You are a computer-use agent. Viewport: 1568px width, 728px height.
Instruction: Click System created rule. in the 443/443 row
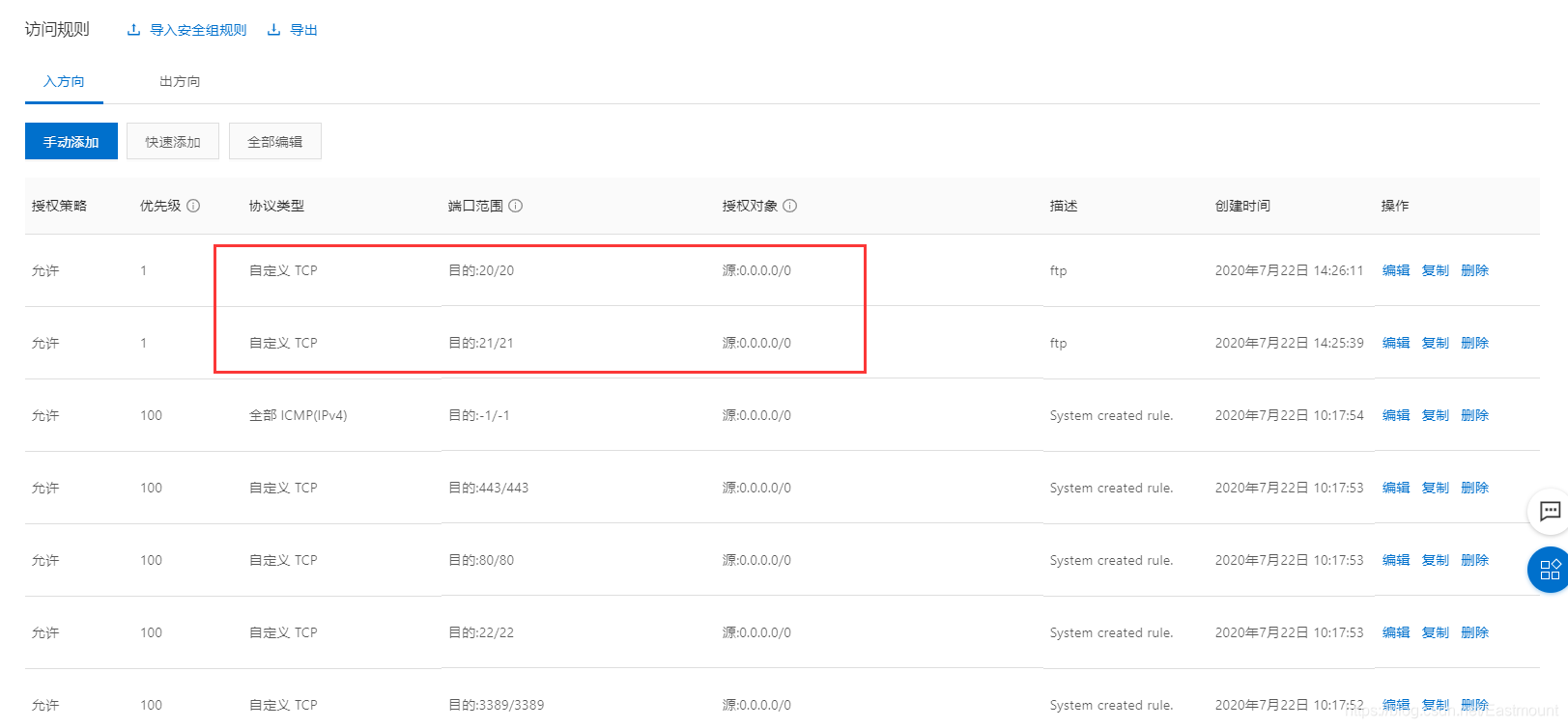click(x=1111, y=488)
